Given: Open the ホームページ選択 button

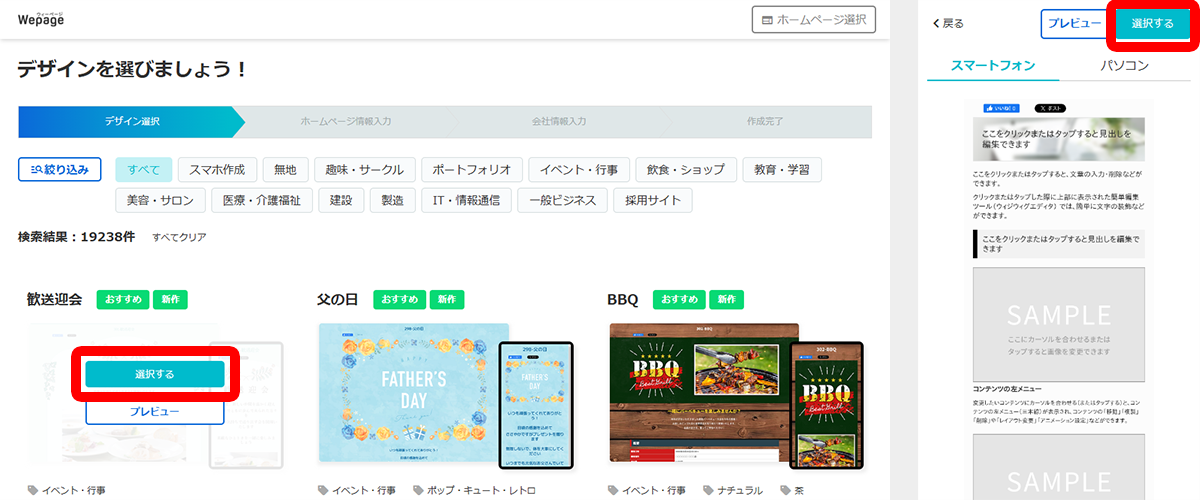Looking at the screenshot, I should coord(814,20).
